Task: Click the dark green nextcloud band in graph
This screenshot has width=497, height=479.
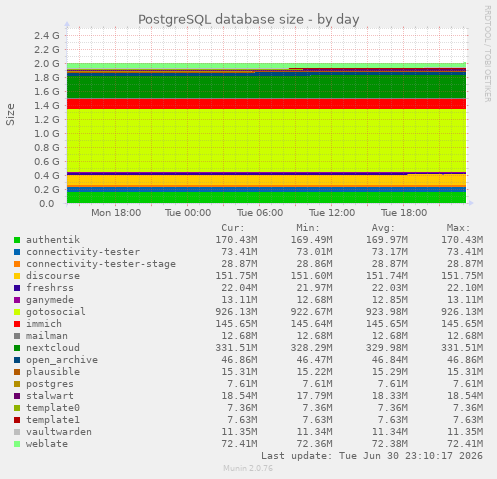Action: click(266, 87)
